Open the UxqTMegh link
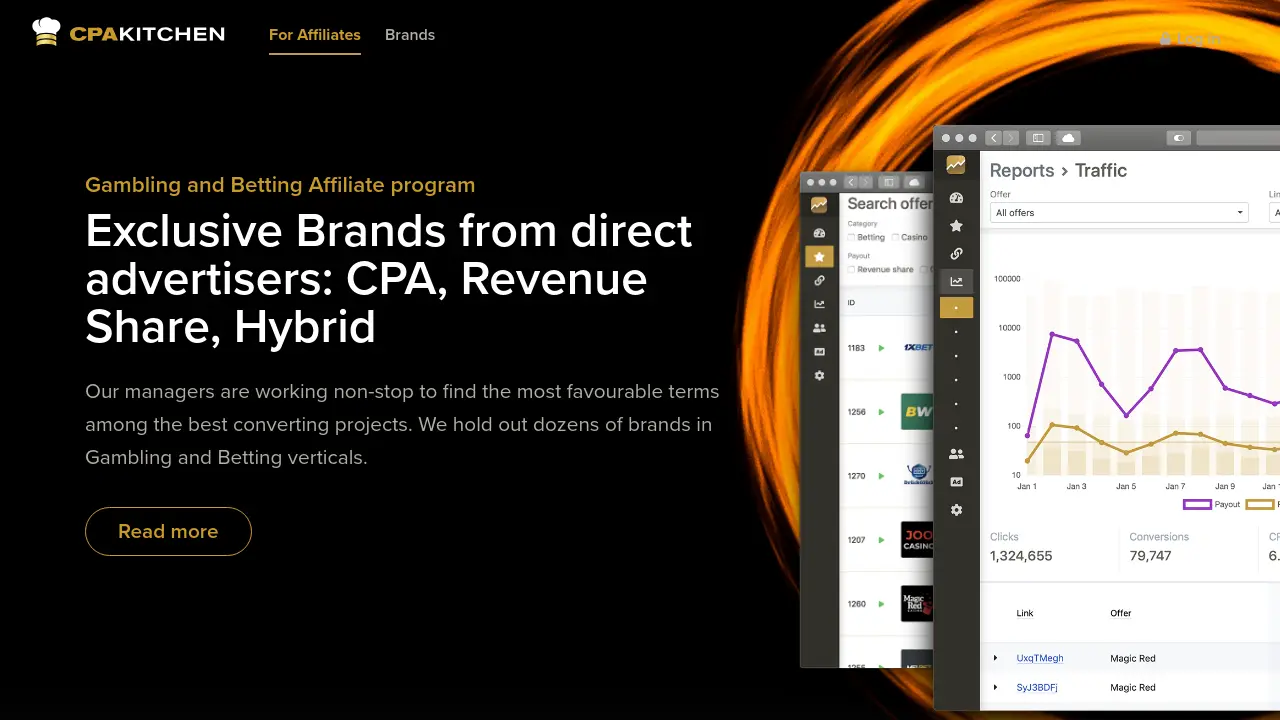 (1040, 658)
